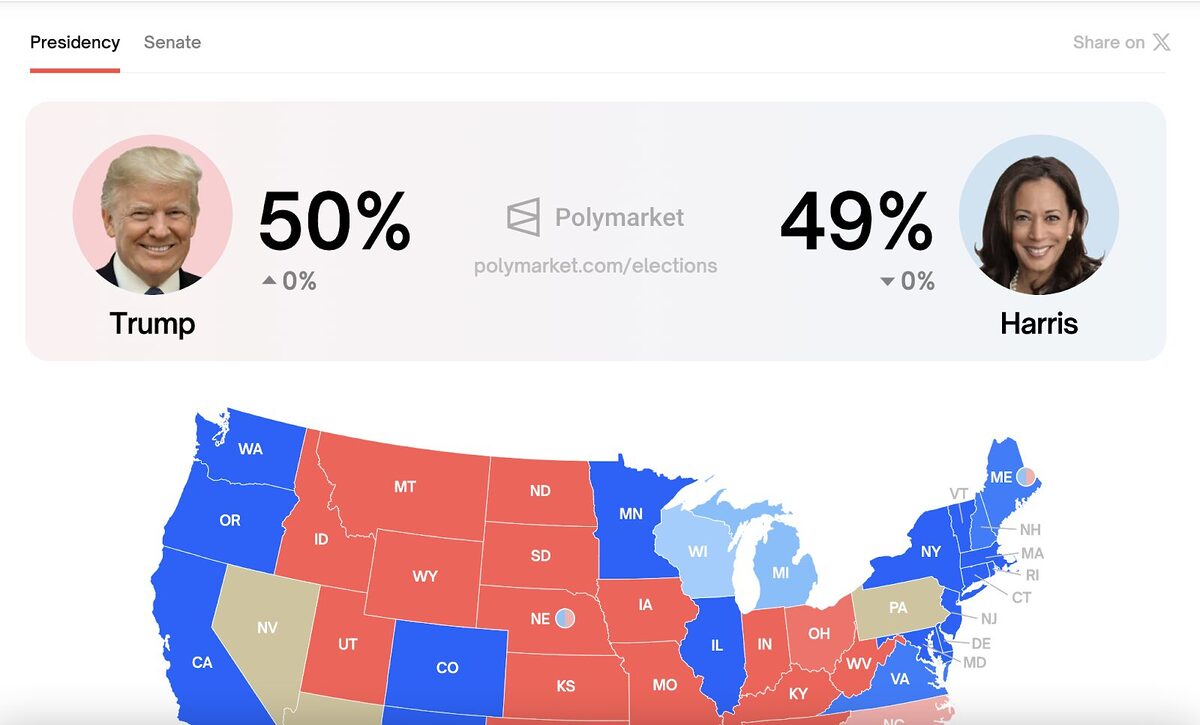Click the Michigan state on the map

[780, 573]
